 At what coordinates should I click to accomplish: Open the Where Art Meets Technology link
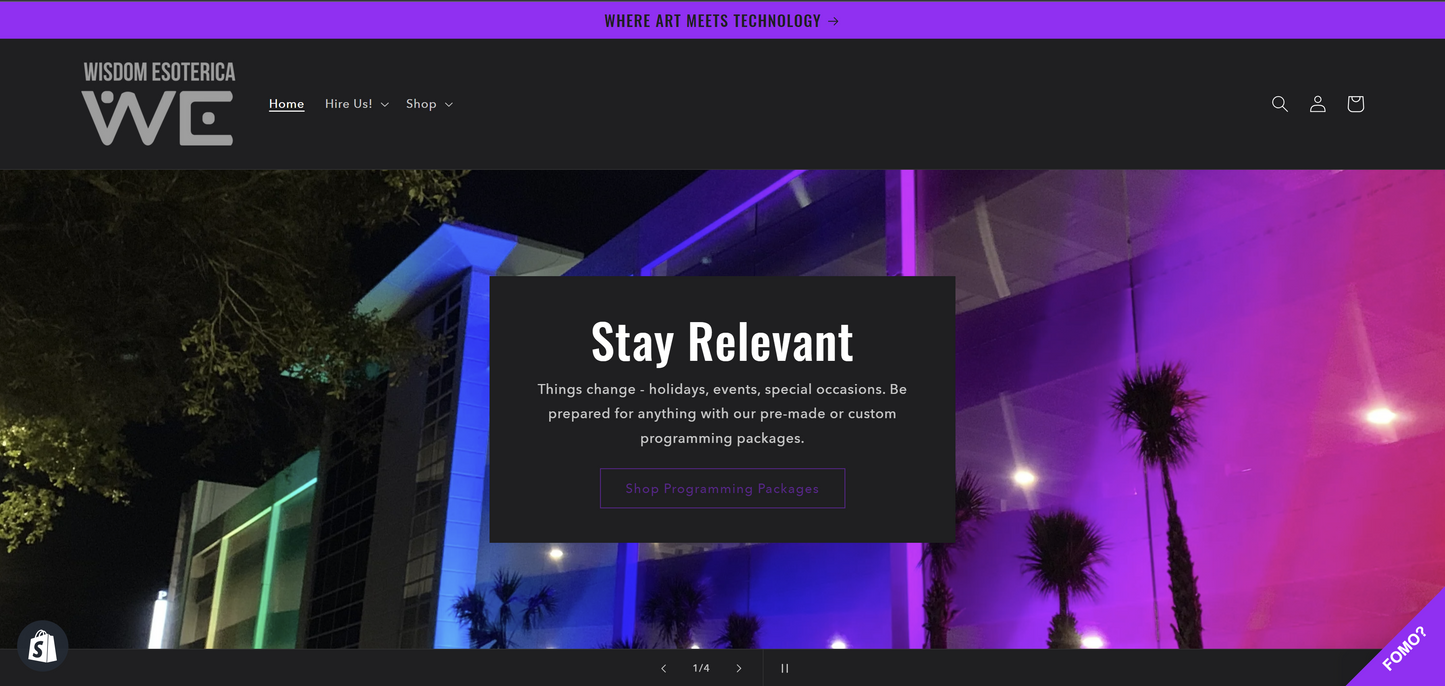point(712,21)
